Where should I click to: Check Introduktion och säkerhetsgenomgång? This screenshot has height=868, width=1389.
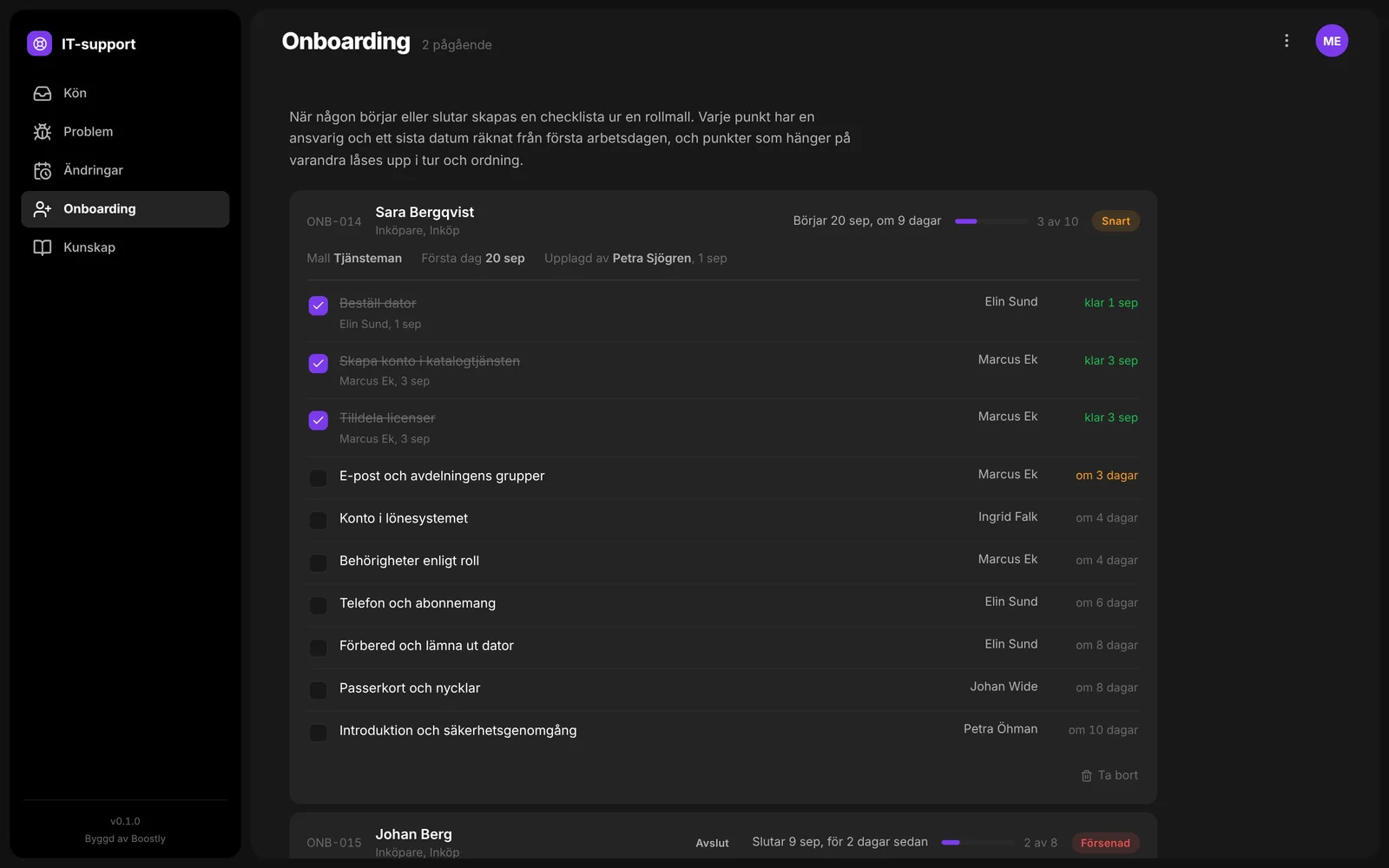[x=319, y=733]
